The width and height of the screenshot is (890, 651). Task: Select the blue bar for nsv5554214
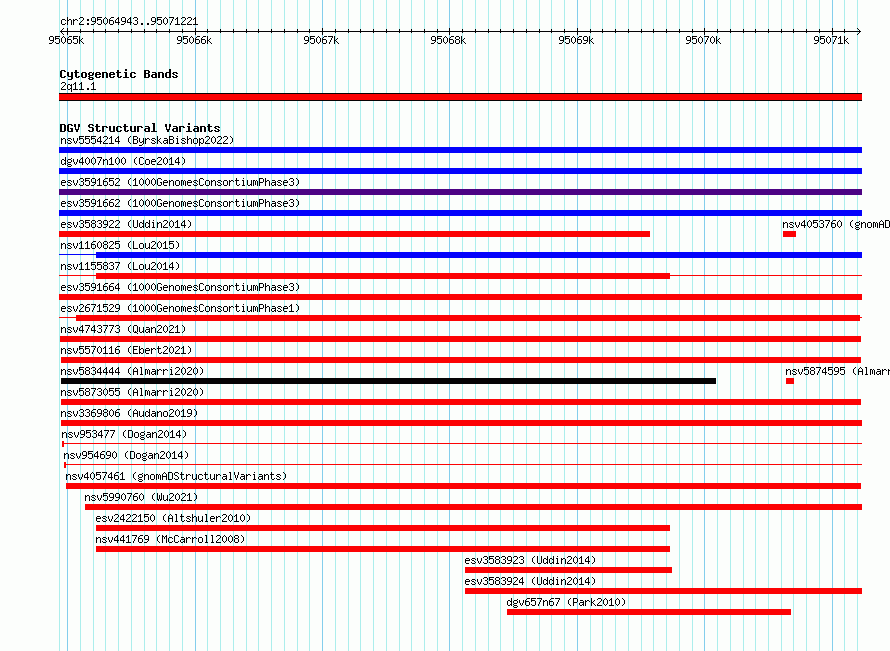tap(460, 150)
